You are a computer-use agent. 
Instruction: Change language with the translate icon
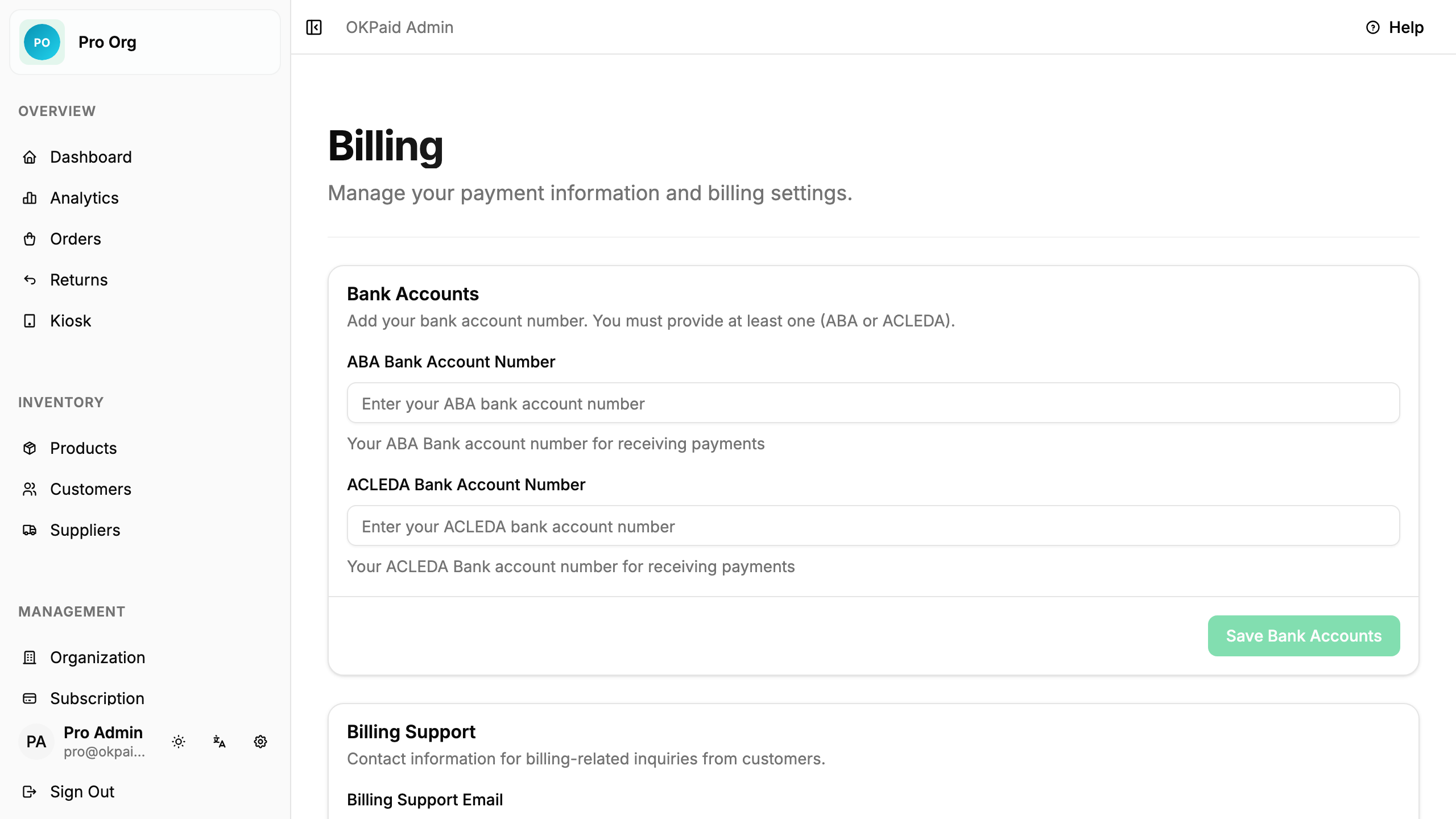[x=220, y=742]
